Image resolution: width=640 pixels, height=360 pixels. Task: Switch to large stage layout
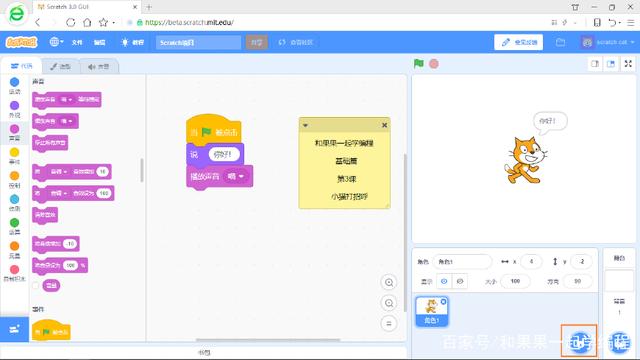(611, 64)
